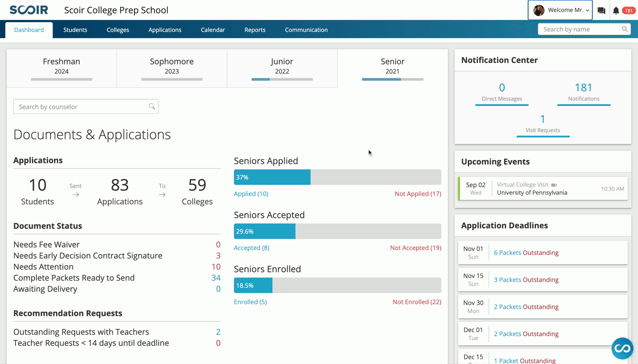Viewport: 638px width, 364px height.
Task: Switch to the Dashboard tab
Action: coord(29,30)
